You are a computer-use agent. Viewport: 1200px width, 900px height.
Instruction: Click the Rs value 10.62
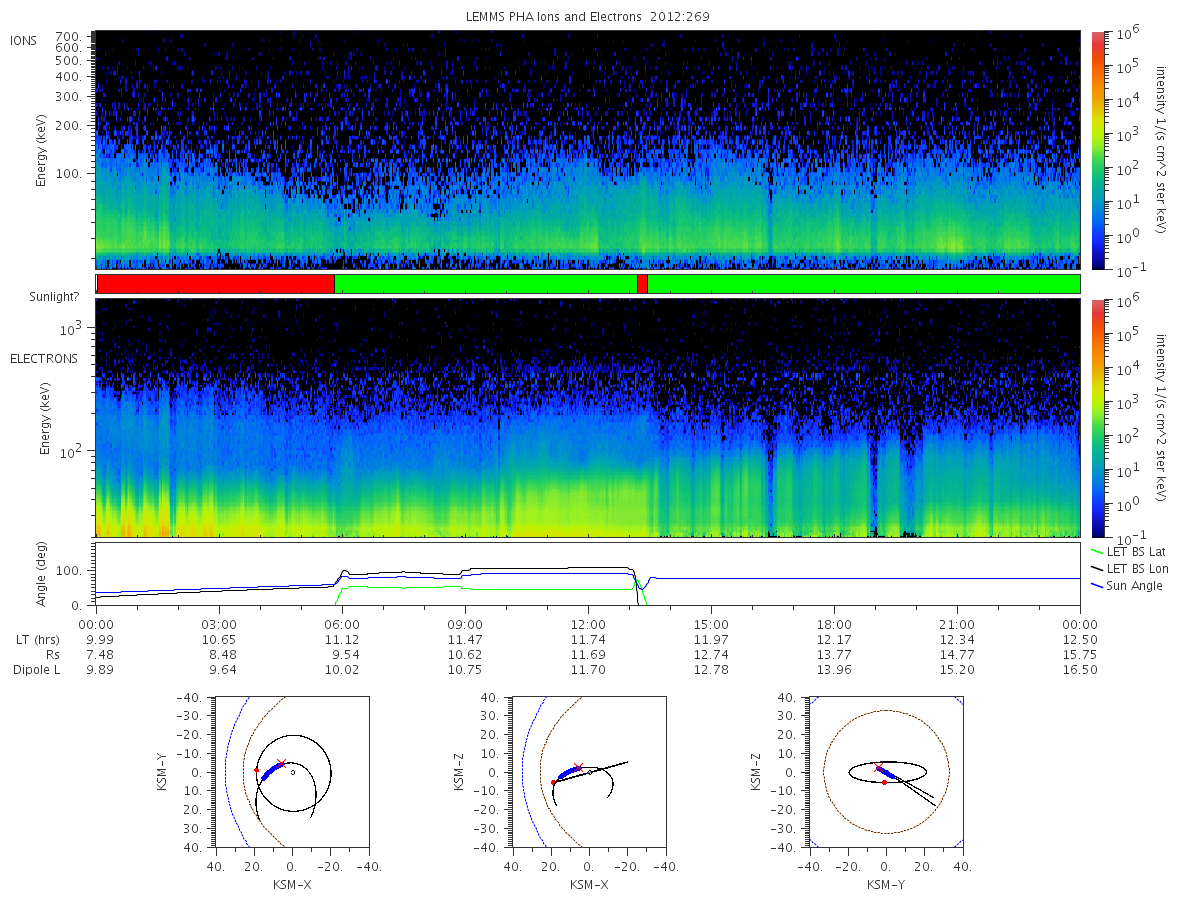coord(465,654)
